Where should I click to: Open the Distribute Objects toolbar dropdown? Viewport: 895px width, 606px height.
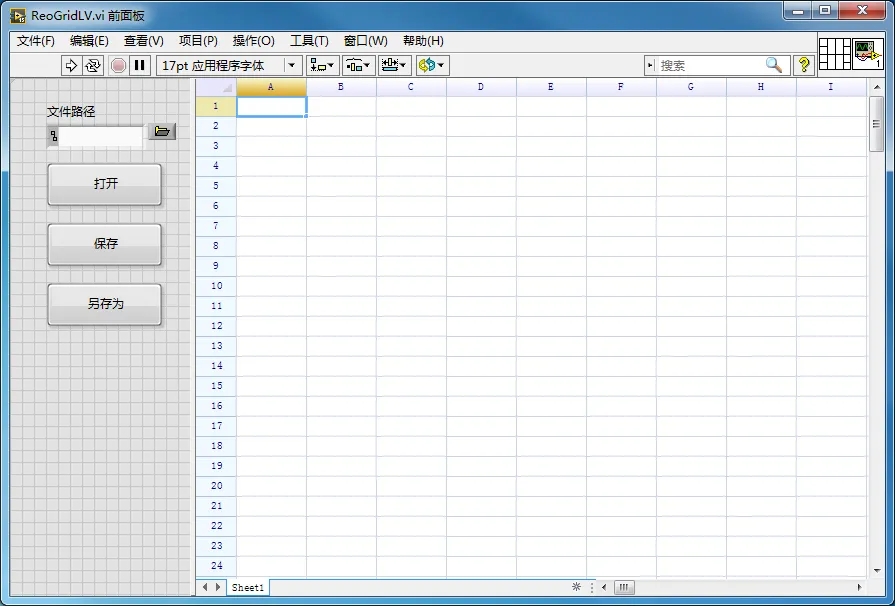[x=358, y=66]
